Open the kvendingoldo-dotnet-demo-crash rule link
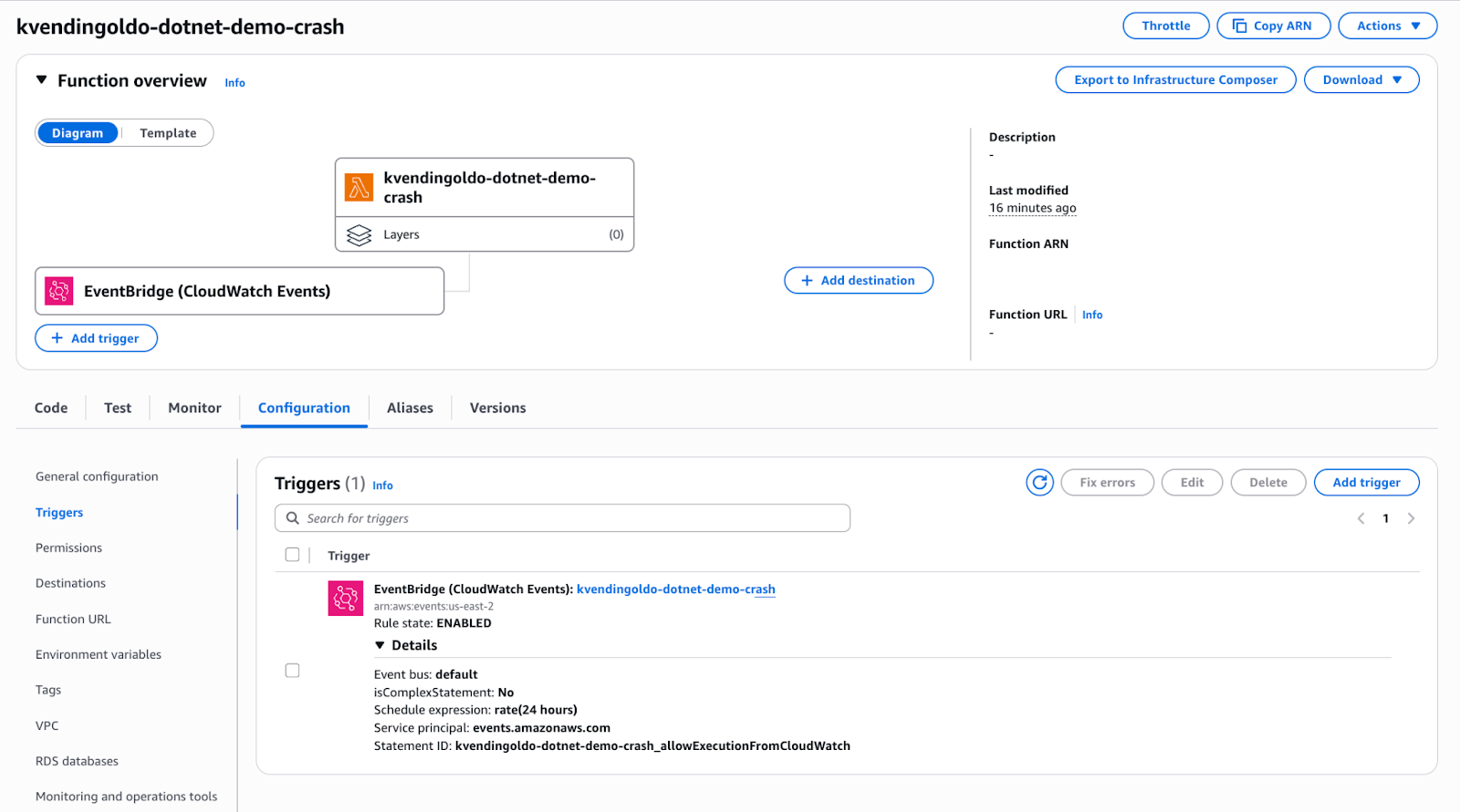This screenshot has width=1460, height=812. (x=675, y=589)
